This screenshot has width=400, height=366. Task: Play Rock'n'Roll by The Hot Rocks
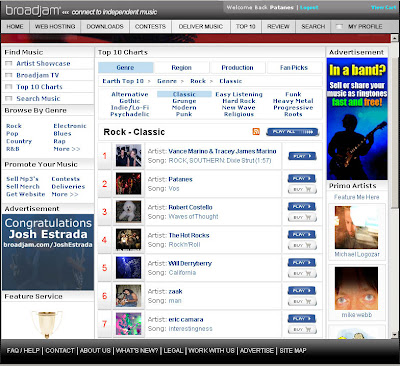click(x=302, y=234)
